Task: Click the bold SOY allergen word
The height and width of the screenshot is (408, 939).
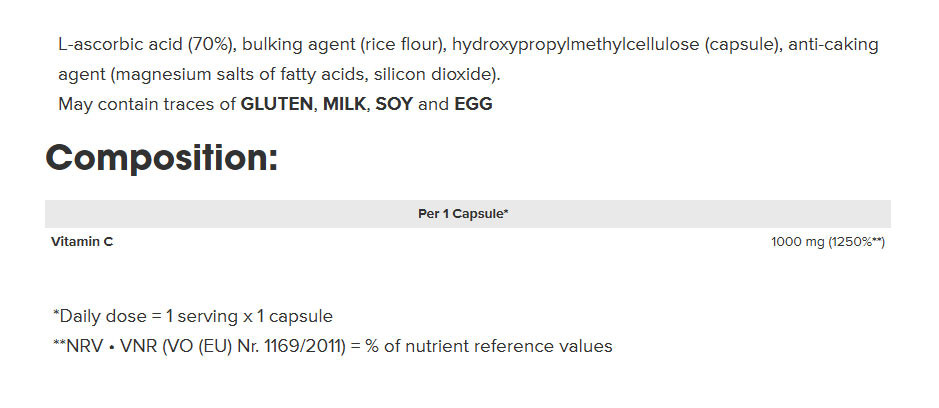Action: coord(394,104)
